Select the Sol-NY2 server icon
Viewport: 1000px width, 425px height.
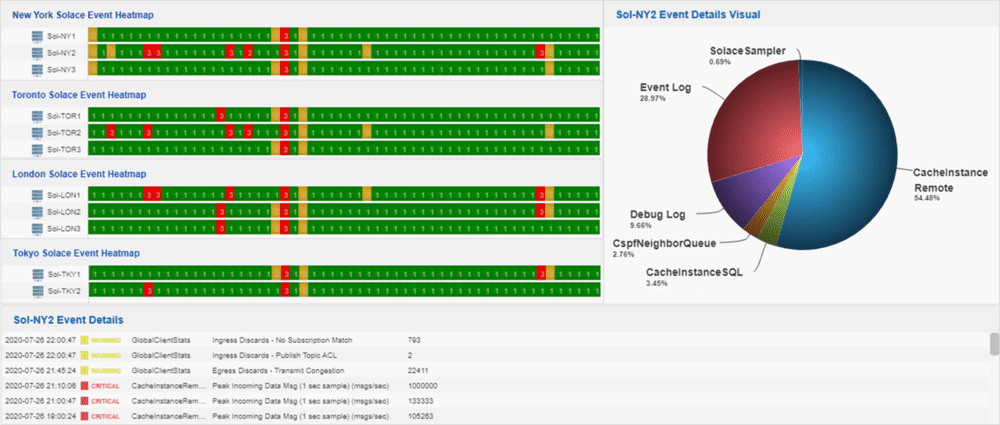(36, 52)
